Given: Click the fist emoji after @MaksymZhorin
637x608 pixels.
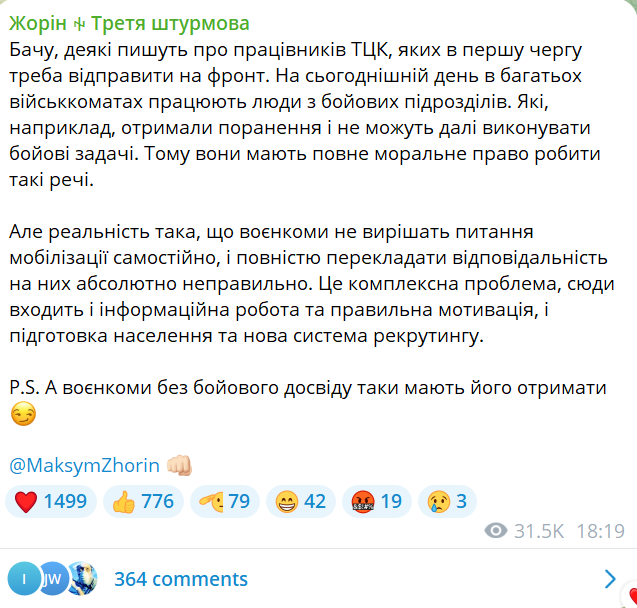Looking at the screenshot, I should [x=180, y=465].
